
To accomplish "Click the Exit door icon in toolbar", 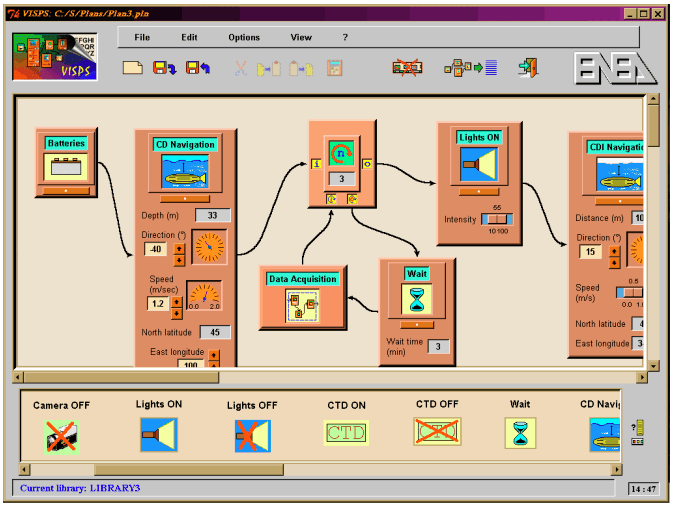I will [528, 68].
